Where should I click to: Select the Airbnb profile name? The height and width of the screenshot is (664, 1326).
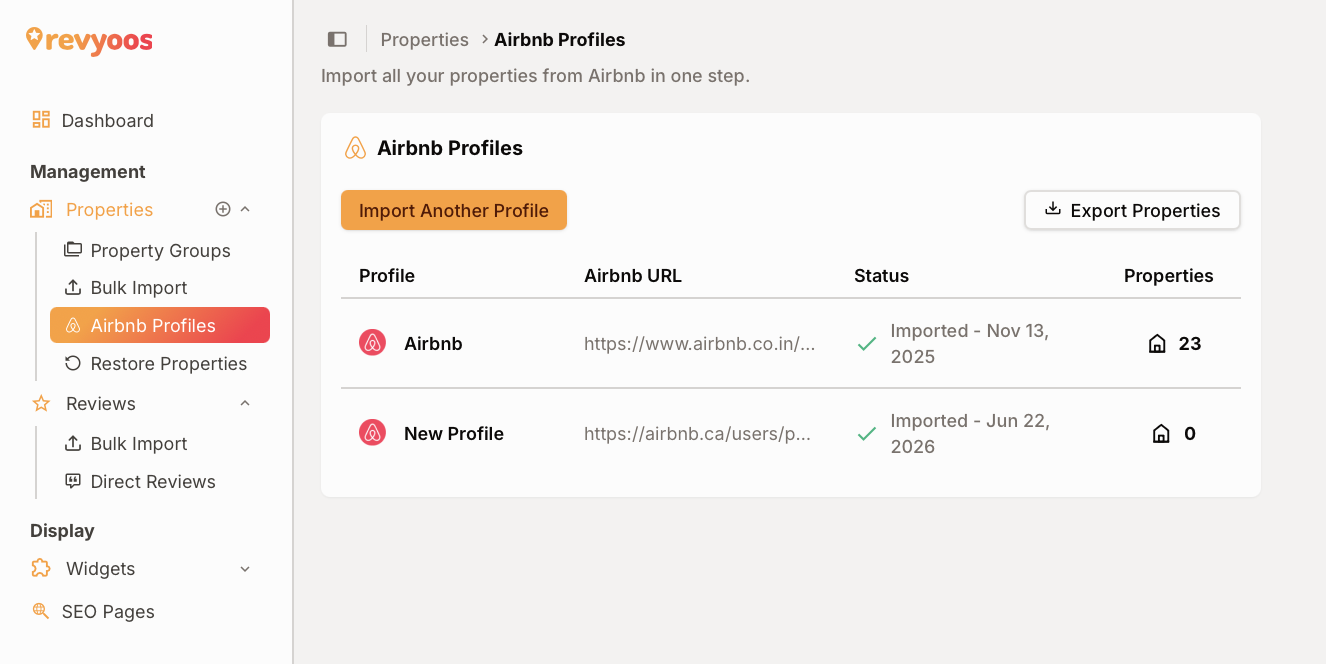tap(433, 343)
